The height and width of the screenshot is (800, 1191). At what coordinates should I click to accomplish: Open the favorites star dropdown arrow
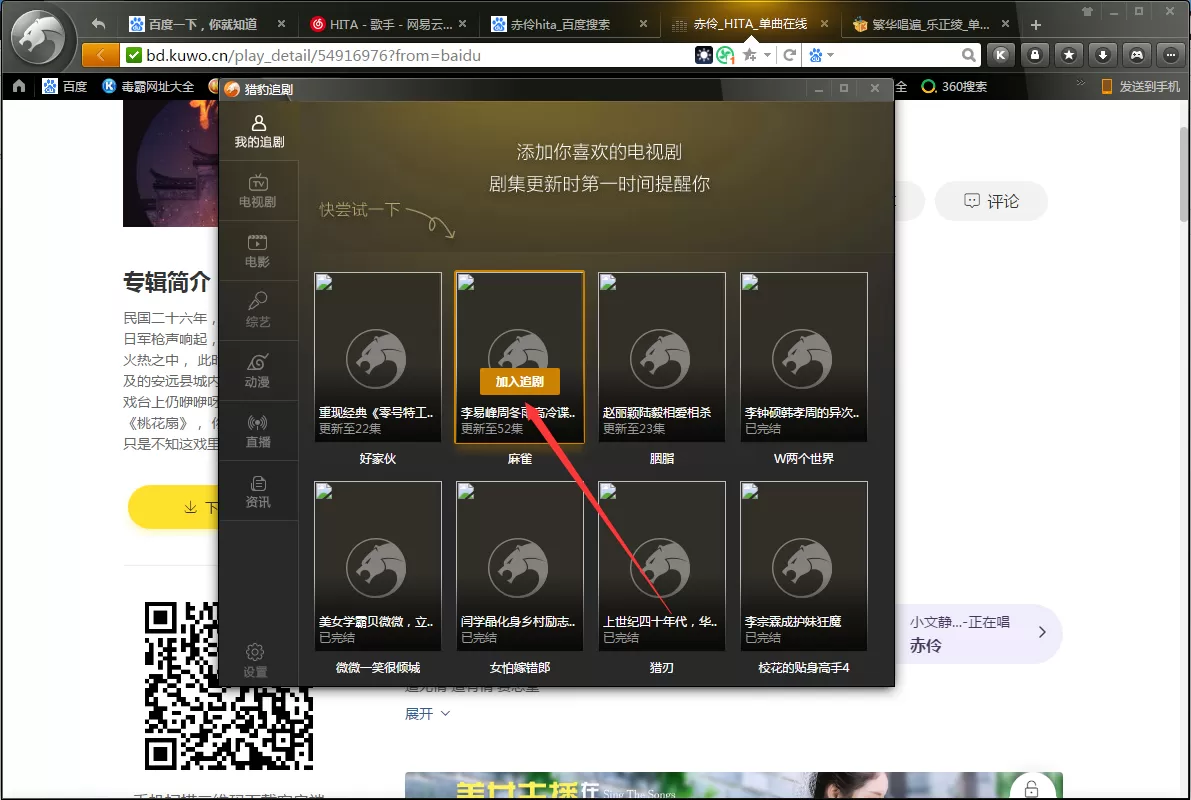(768, 55)
